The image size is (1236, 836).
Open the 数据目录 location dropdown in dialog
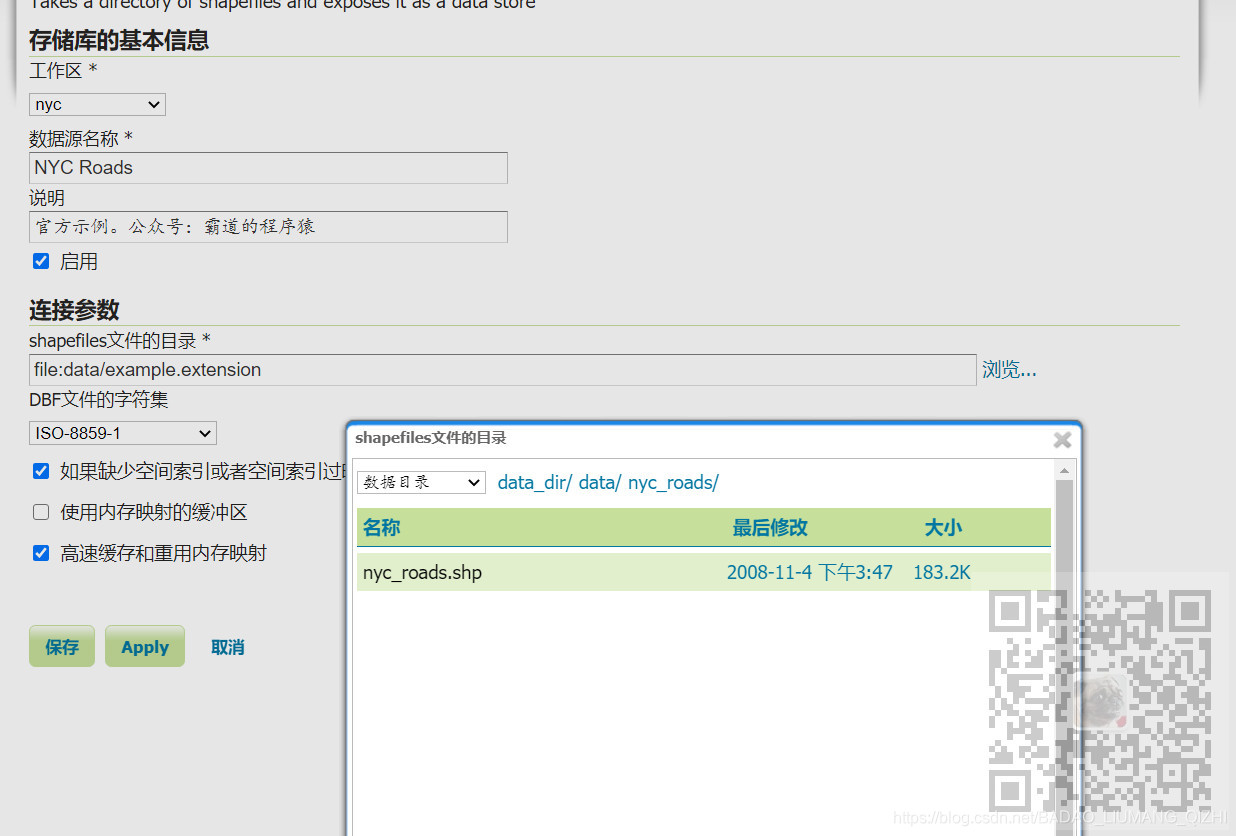coord(421,482)
